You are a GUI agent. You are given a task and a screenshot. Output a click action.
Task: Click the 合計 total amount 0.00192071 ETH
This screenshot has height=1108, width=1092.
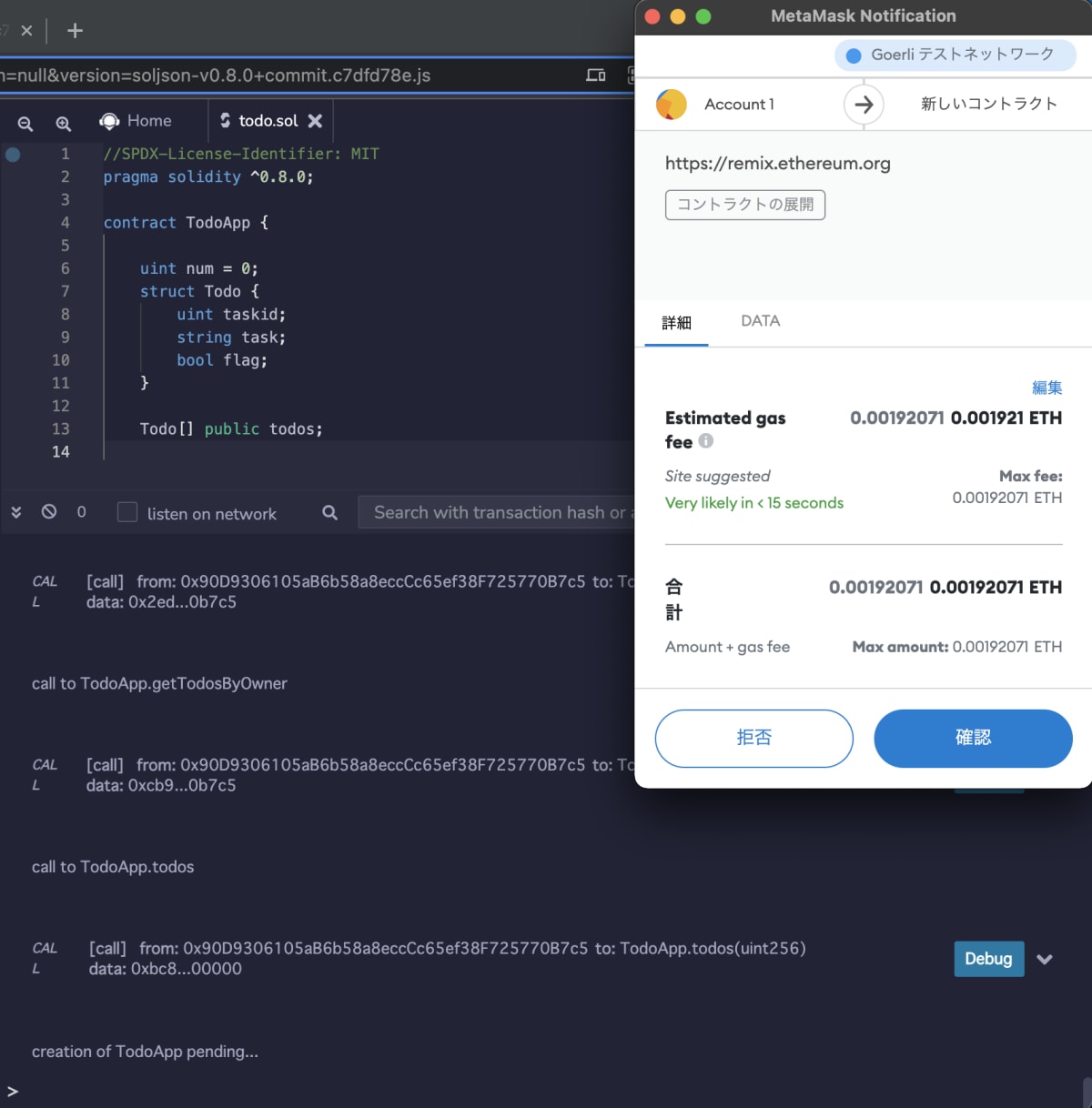coord(996,588)
